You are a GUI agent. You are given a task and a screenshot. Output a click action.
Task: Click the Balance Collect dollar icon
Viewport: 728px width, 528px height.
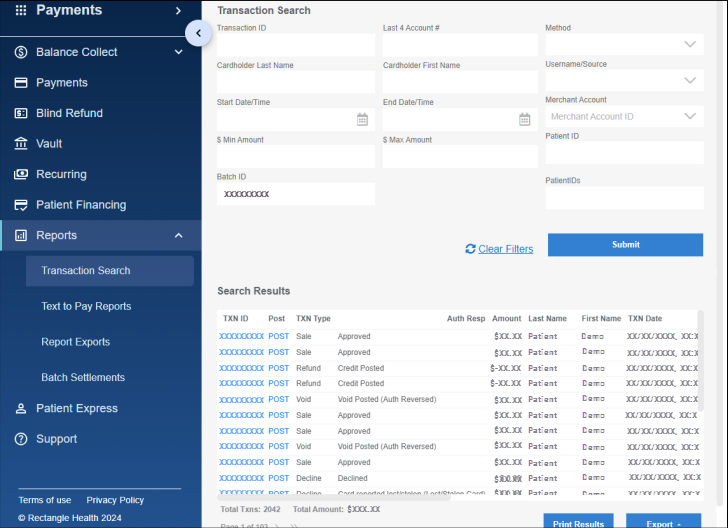[x=20, y=52]
